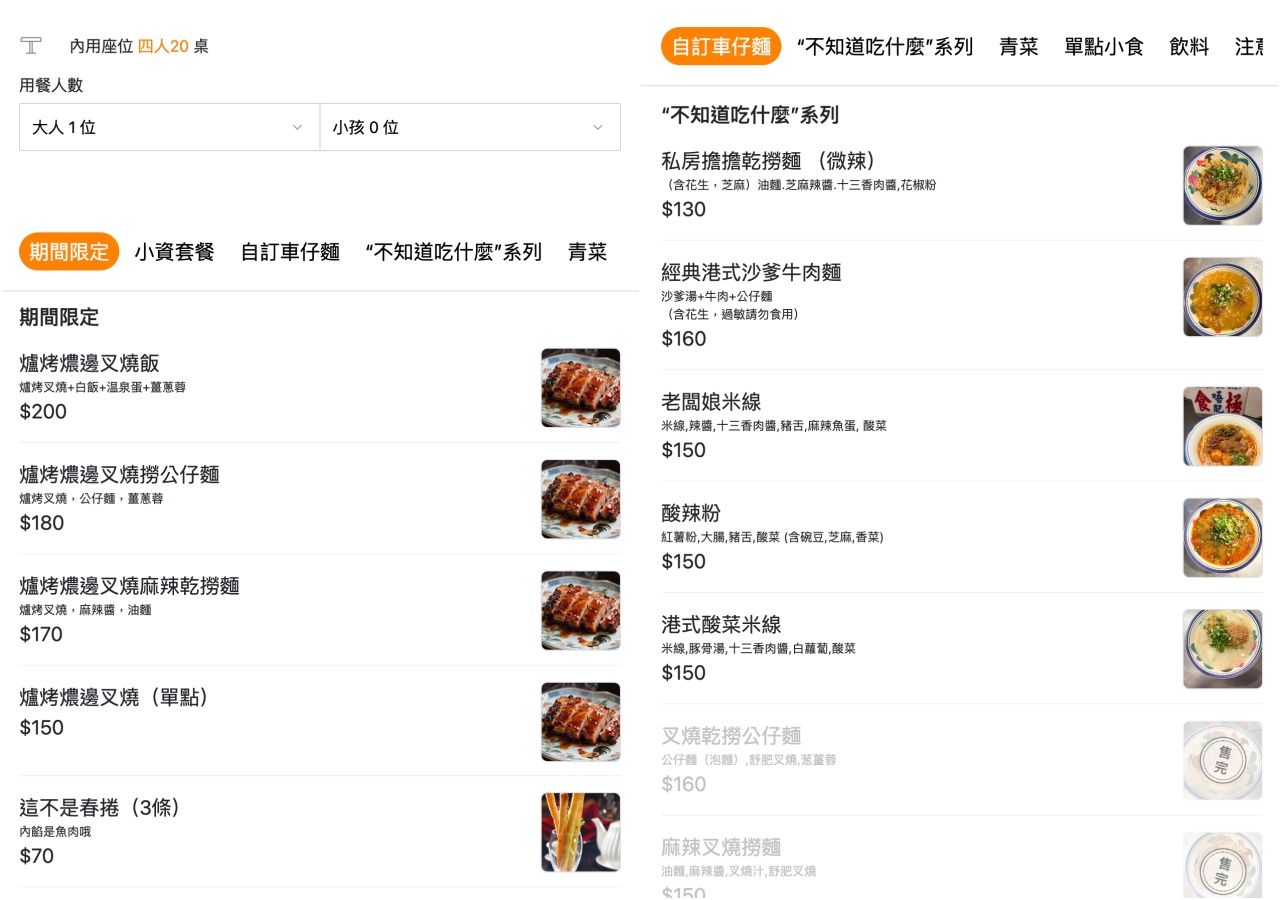The width and height of the screenshot is (1280, 900).
Task: Select the 爐烤燶邊叉燒撈公仔麵 item title
Action: 119,474
